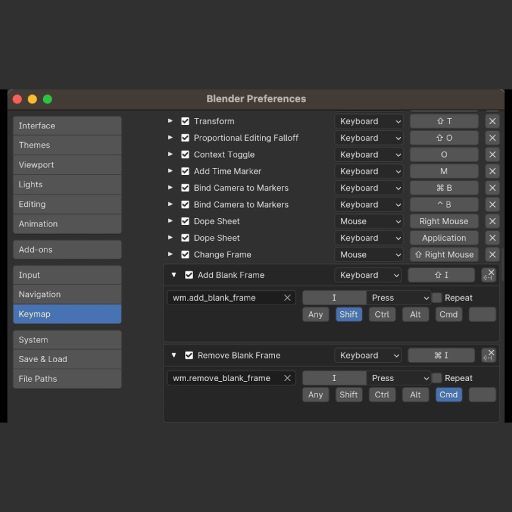Open the Viewport section
The width and height of the screenshot is (512, 512).
click(x=67, y=165)
